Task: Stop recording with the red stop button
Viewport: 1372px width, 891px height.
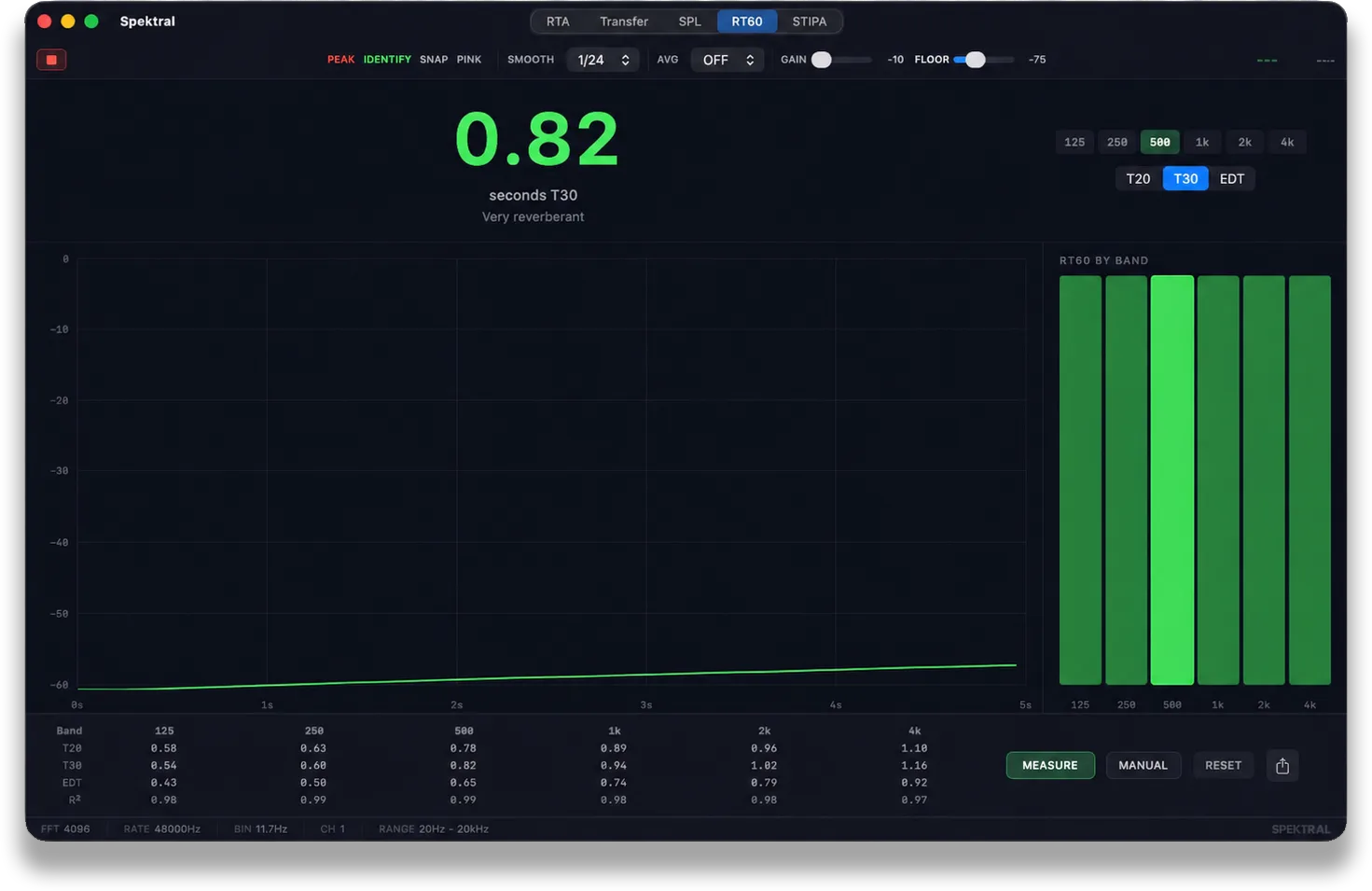Action: point(51,60)
